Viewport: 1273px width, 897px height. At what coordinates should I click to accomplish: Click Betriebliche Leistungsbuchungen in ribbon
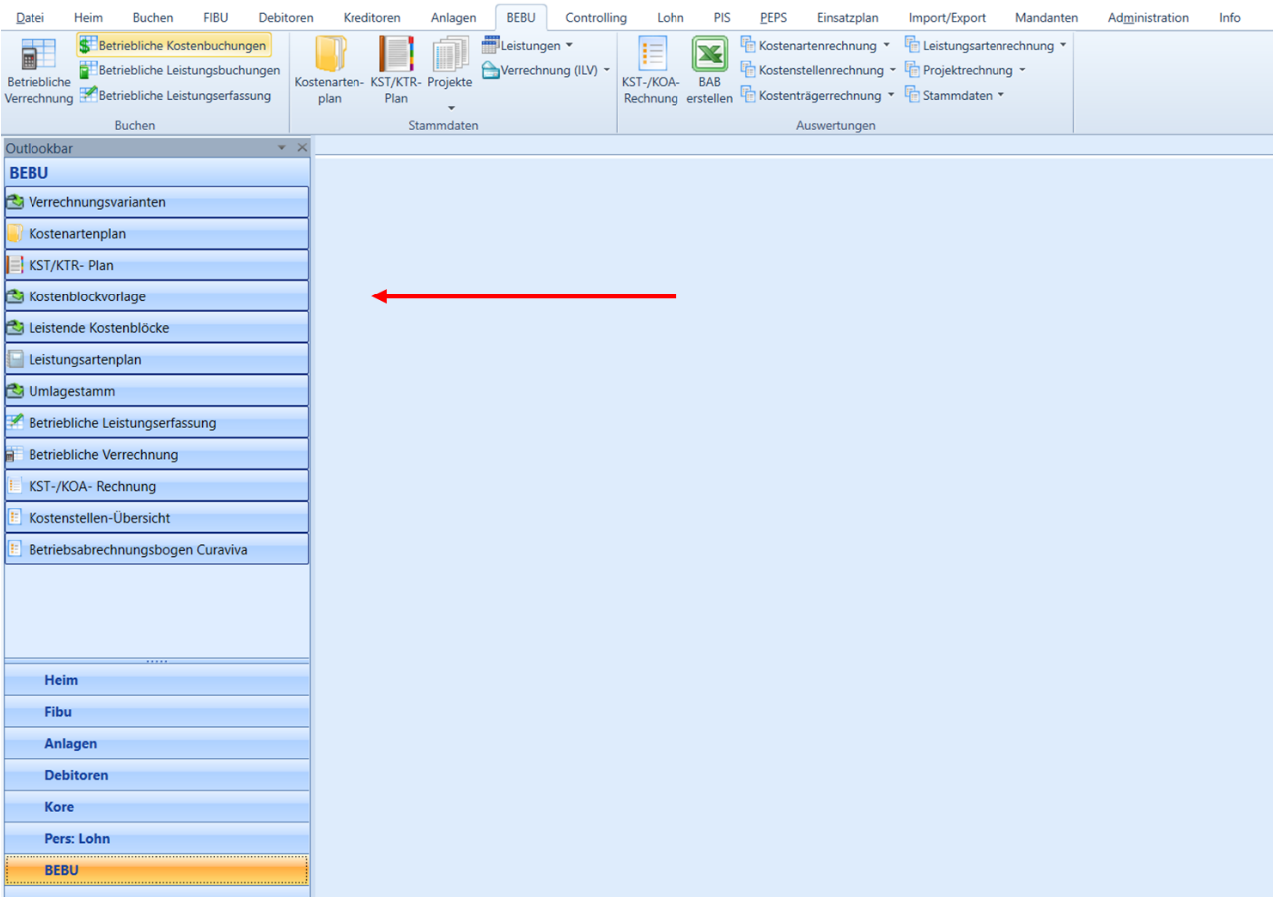[x=180, y=71]
